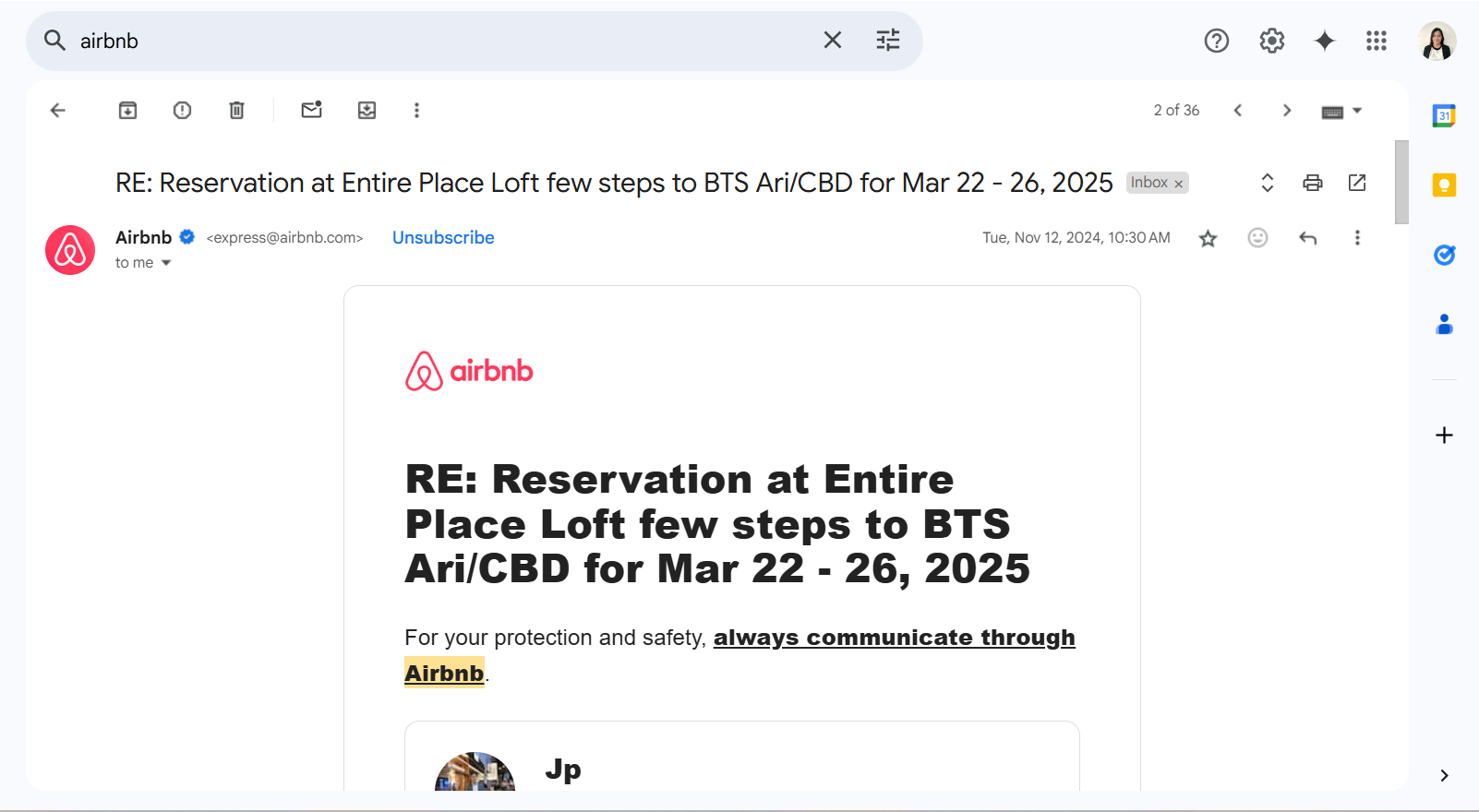The image size is (1479, 812).
Task: Mark the email as unread
Action: [x=311, y=111]
